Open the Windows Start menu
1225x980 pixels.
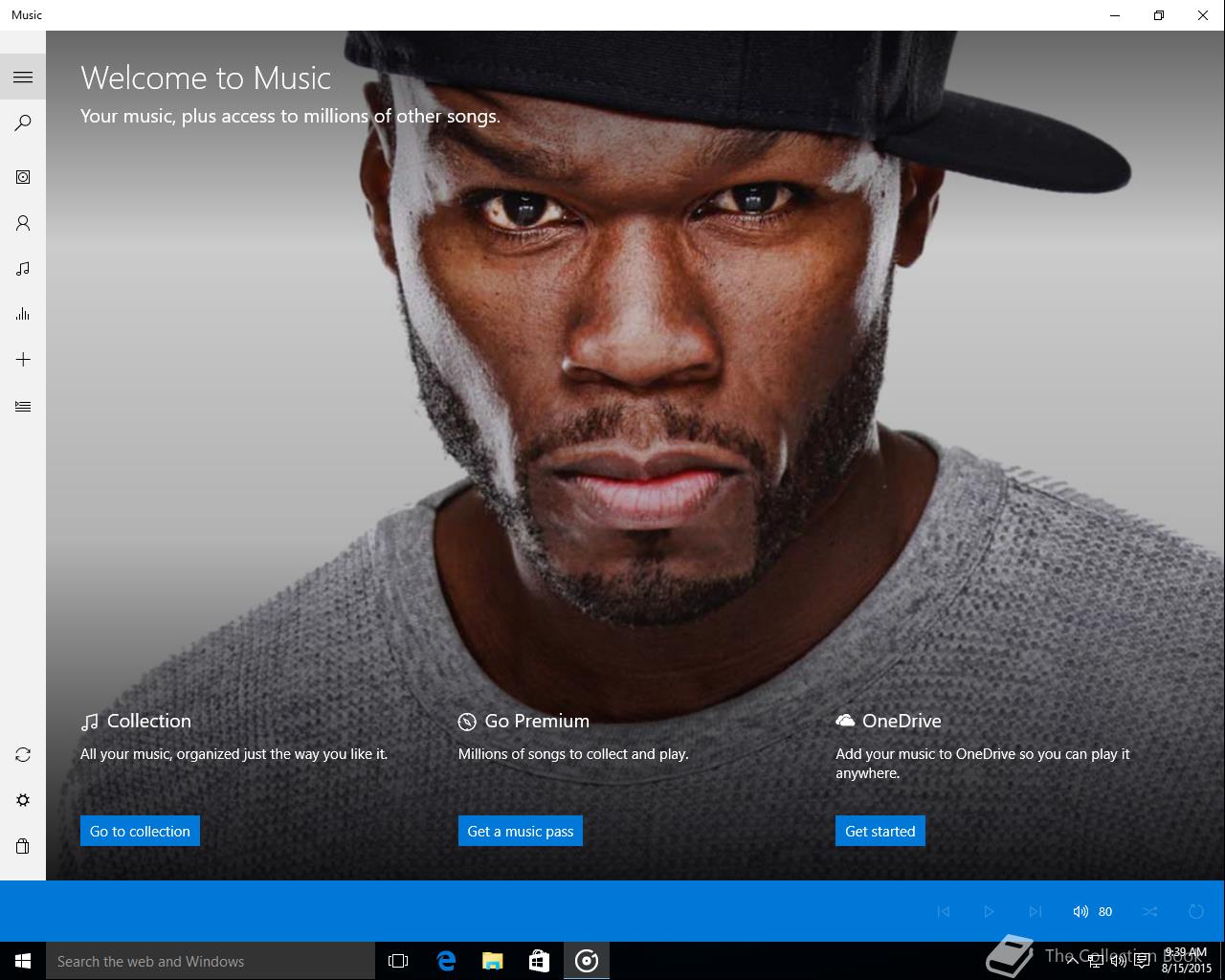coord(23,961)
